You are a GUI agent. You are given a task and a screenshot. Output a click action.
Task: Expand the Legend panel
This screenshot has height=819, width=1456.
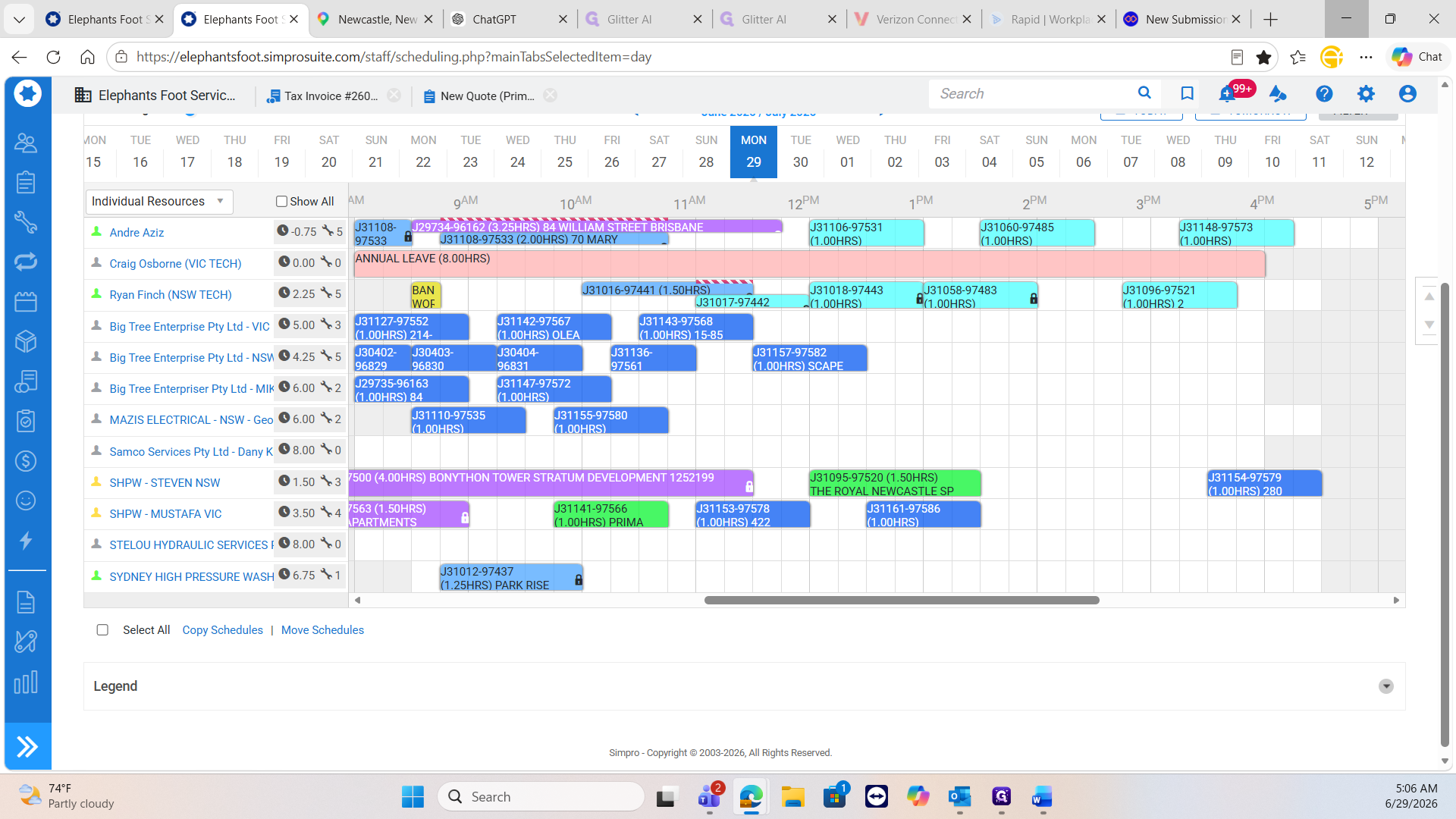(x=1386, y=686)
